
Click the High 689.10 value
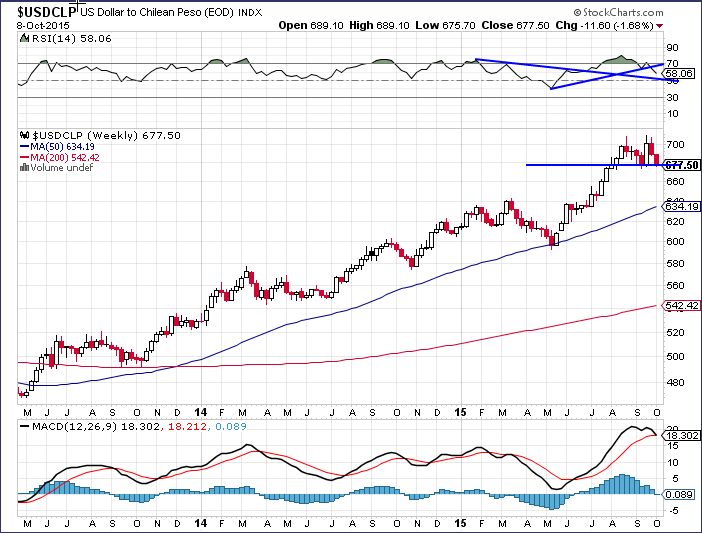(x=379, y=26)
